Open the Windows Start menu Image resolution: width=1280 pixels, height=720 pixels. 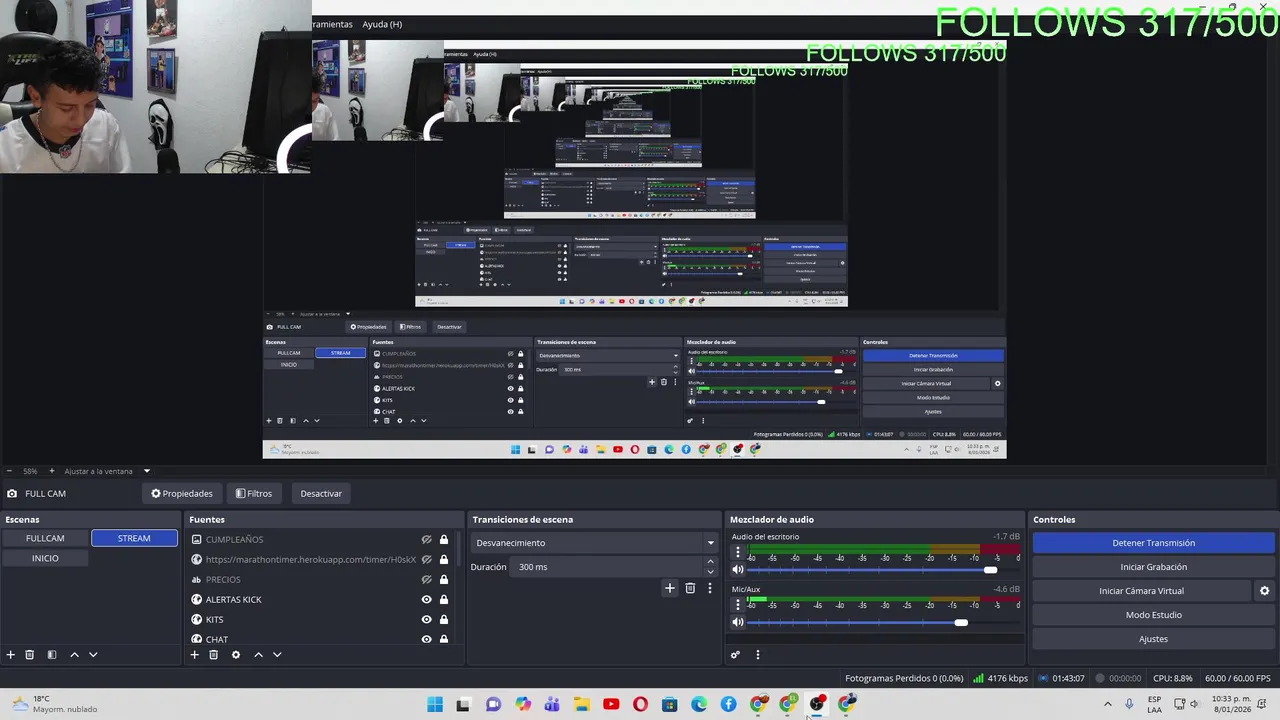(x=435, y=704)
